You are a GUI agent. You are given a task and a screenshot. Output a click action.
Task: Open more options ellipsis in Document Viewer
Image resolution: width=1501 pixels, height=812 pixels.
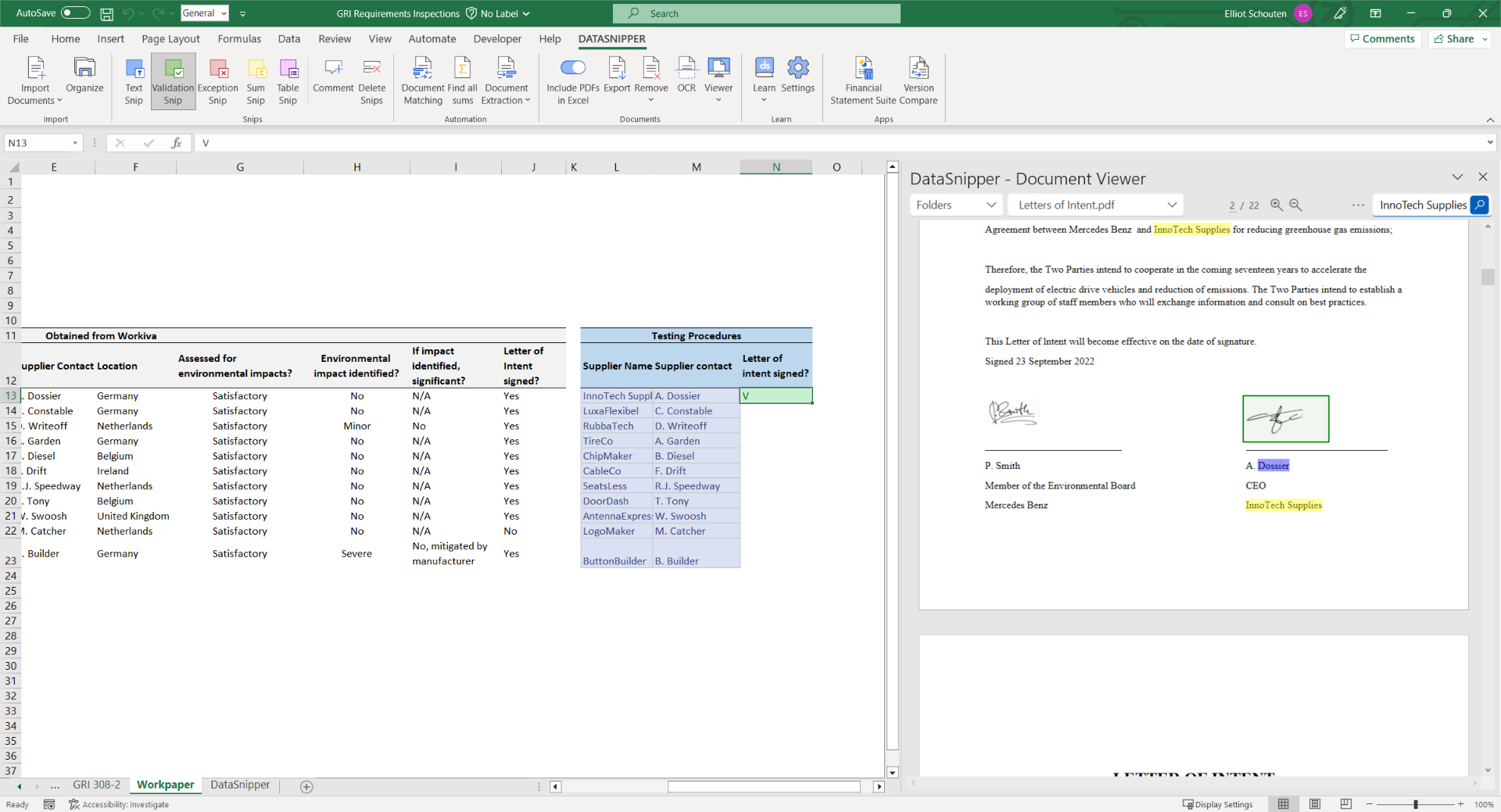click(x=1358, y=205)
